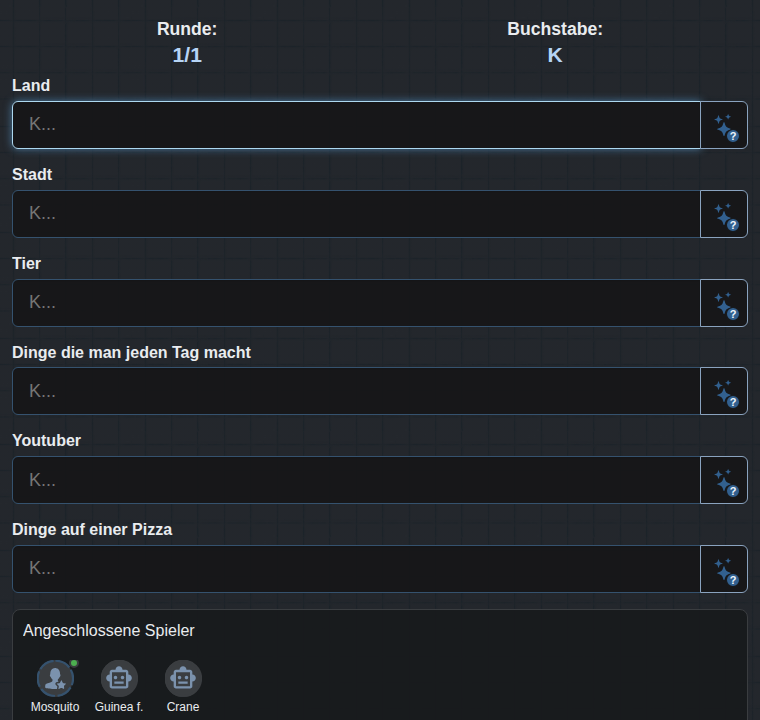
Task: Click the AI hint icon for Tier
Action: click(724, 303)
